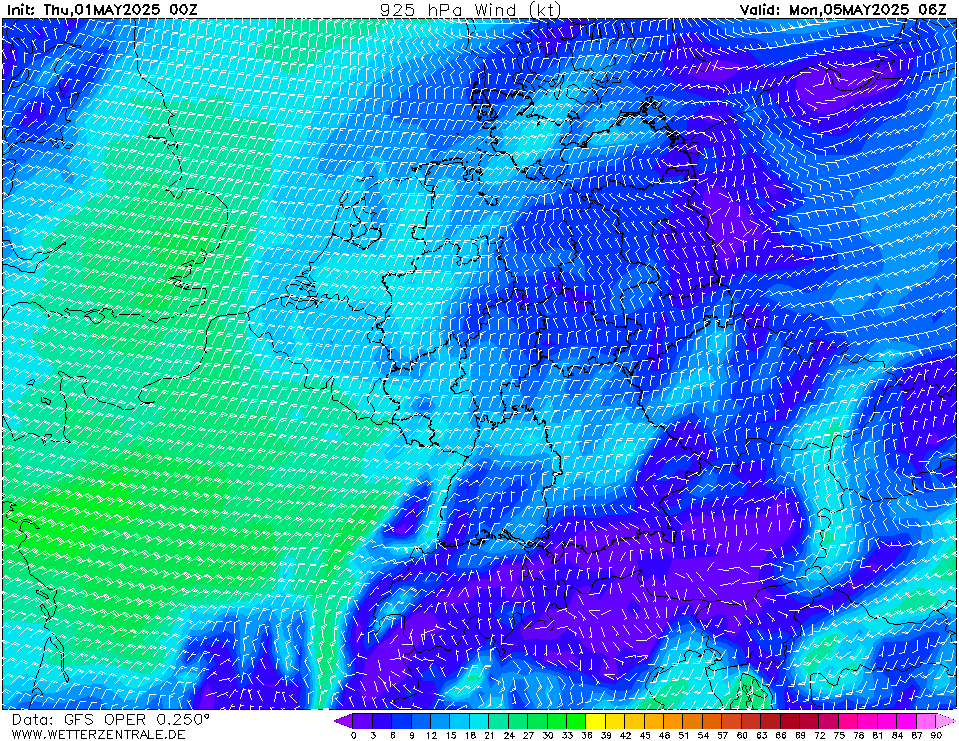Click the right pink arrow of the color legend
The height and width of the screenshot is (741, 959).
pos(946,721)
